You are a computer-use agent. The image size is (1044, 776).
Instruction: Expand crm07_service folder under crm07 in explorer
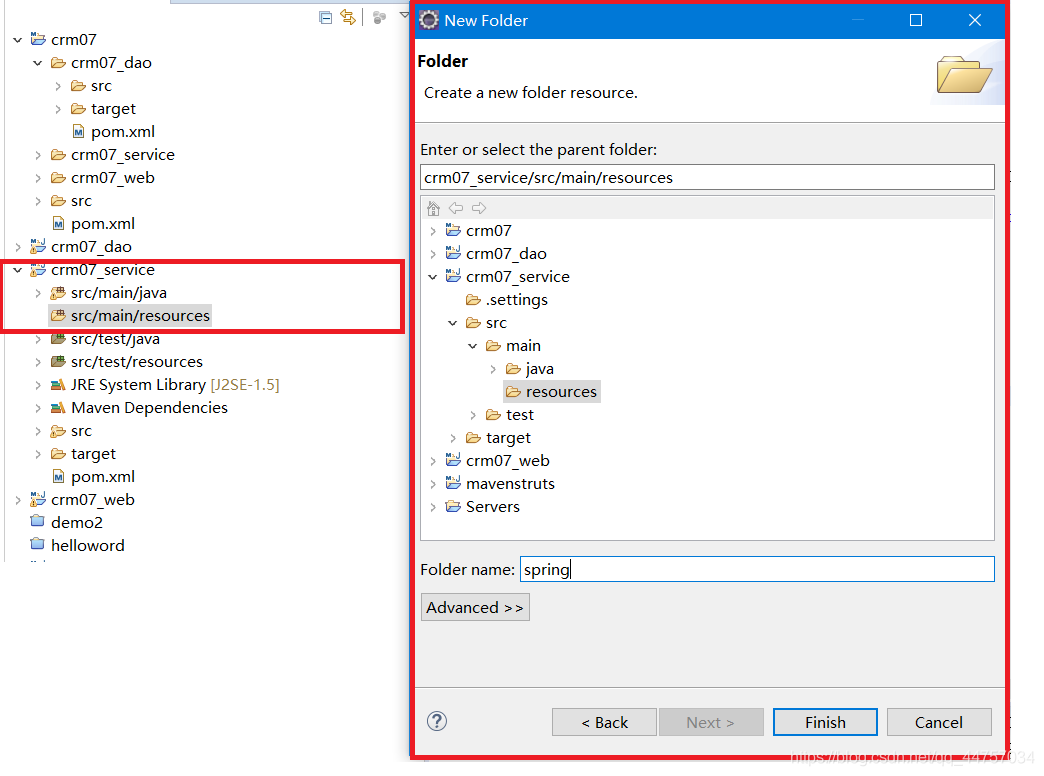click(38, 155)
